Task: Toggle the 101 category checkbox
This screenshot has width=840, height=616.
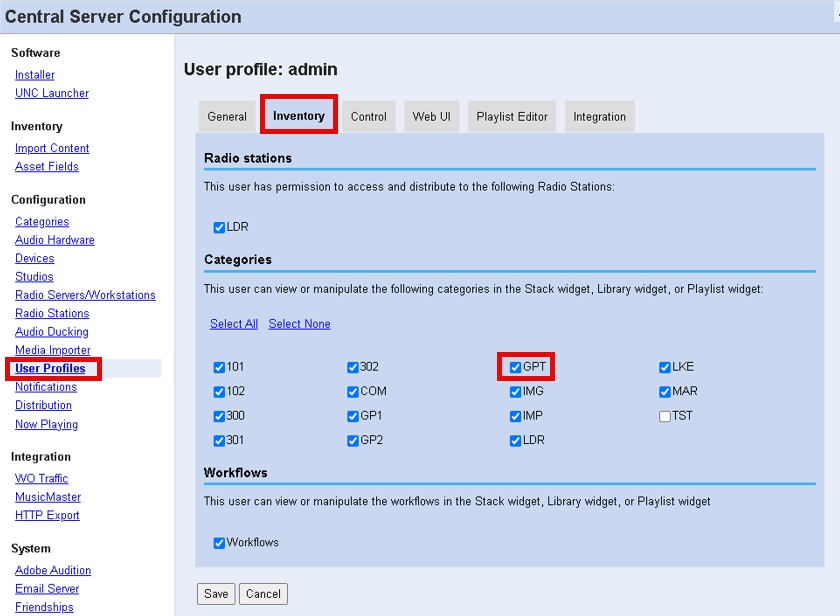Action: coord(219,367)
